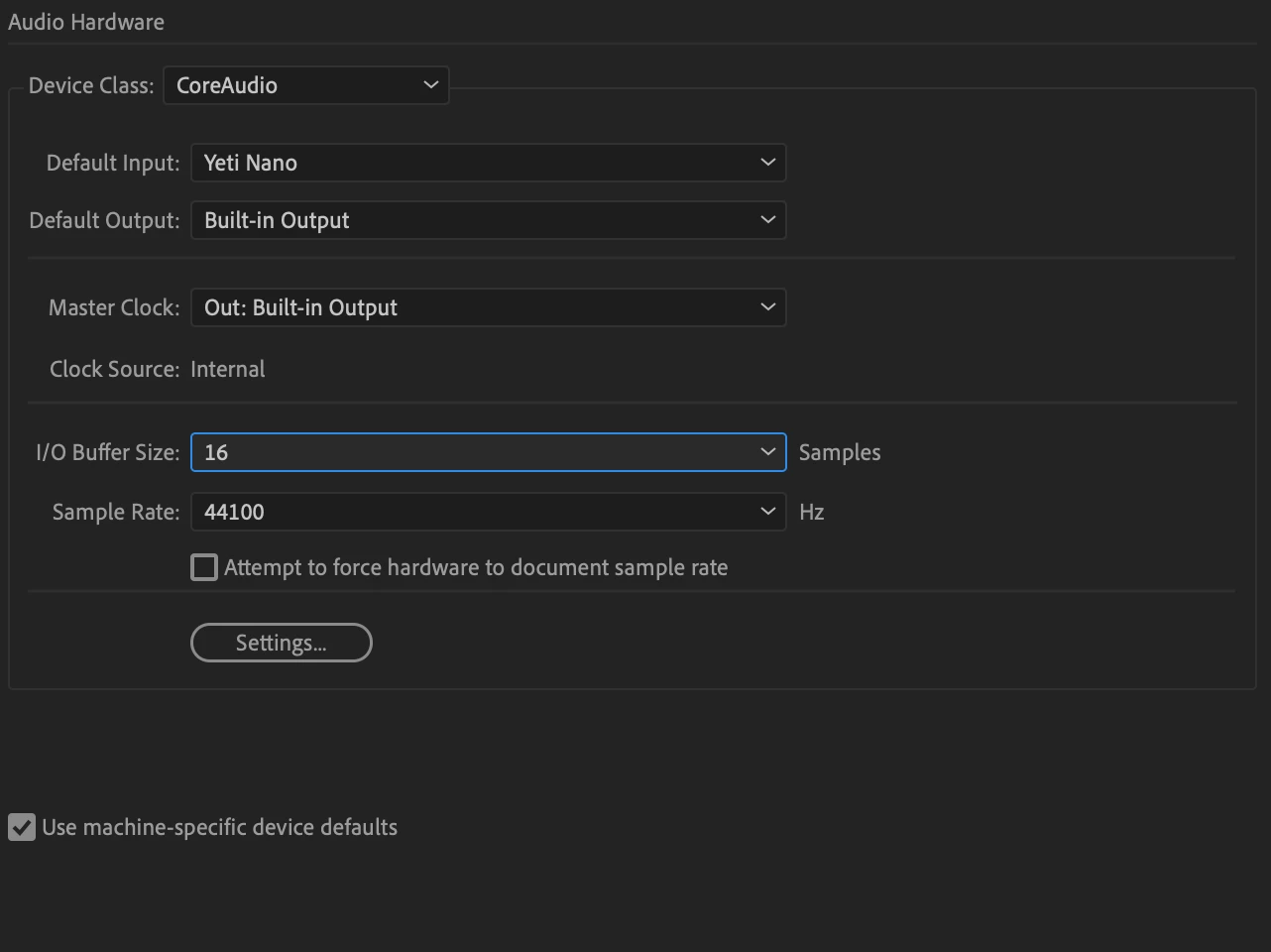
Task: Click the chevron arrow on Device Class dropdown
Action: pos(430,85)
